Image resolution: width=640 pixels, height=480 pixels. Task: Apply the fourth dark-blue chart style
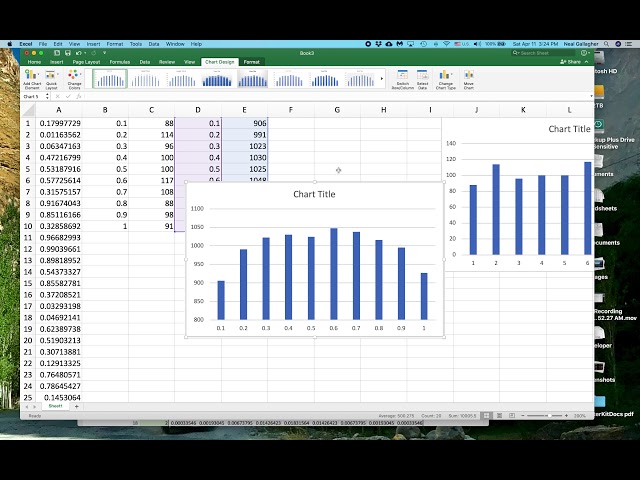coord(217,78)
